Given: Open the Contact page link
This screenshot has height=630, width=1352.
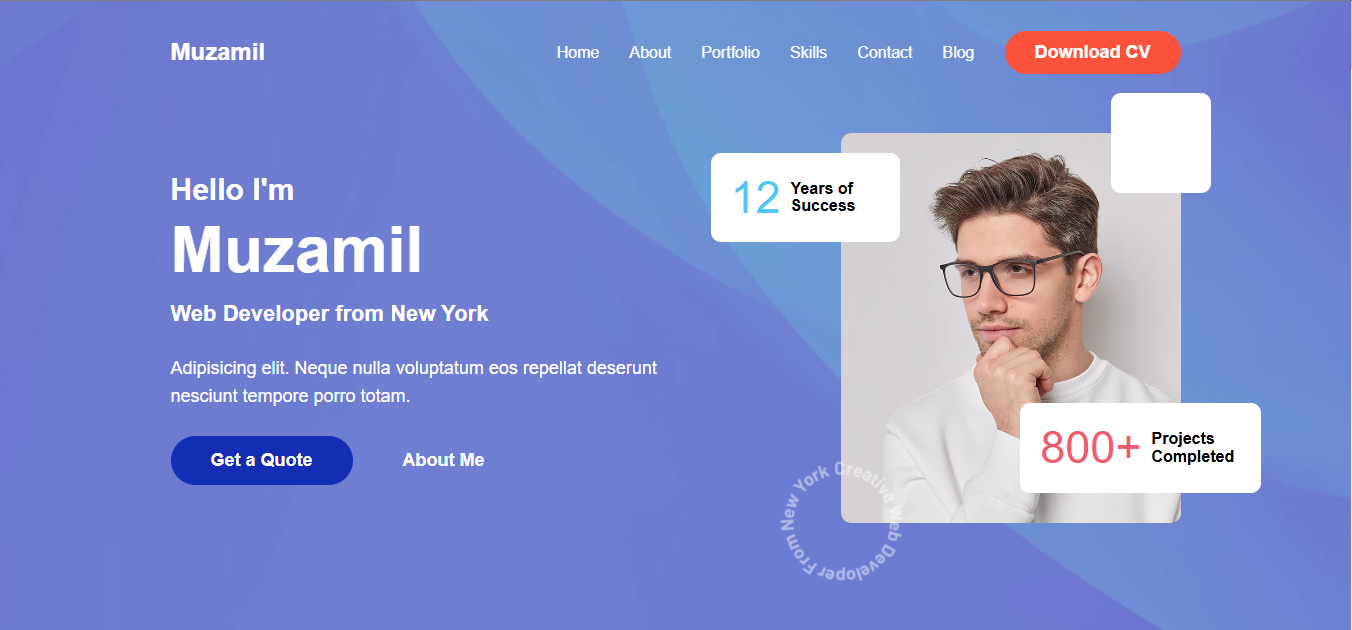Looking at the screenshot, I should coord(885,52).
